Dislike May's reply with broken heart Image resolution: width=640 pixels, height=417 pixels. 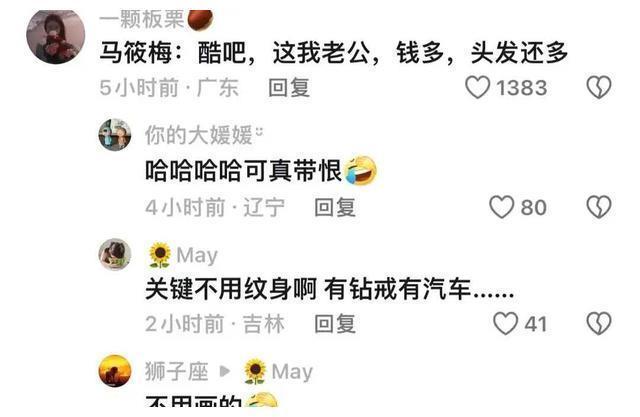[x=599, y=324]
